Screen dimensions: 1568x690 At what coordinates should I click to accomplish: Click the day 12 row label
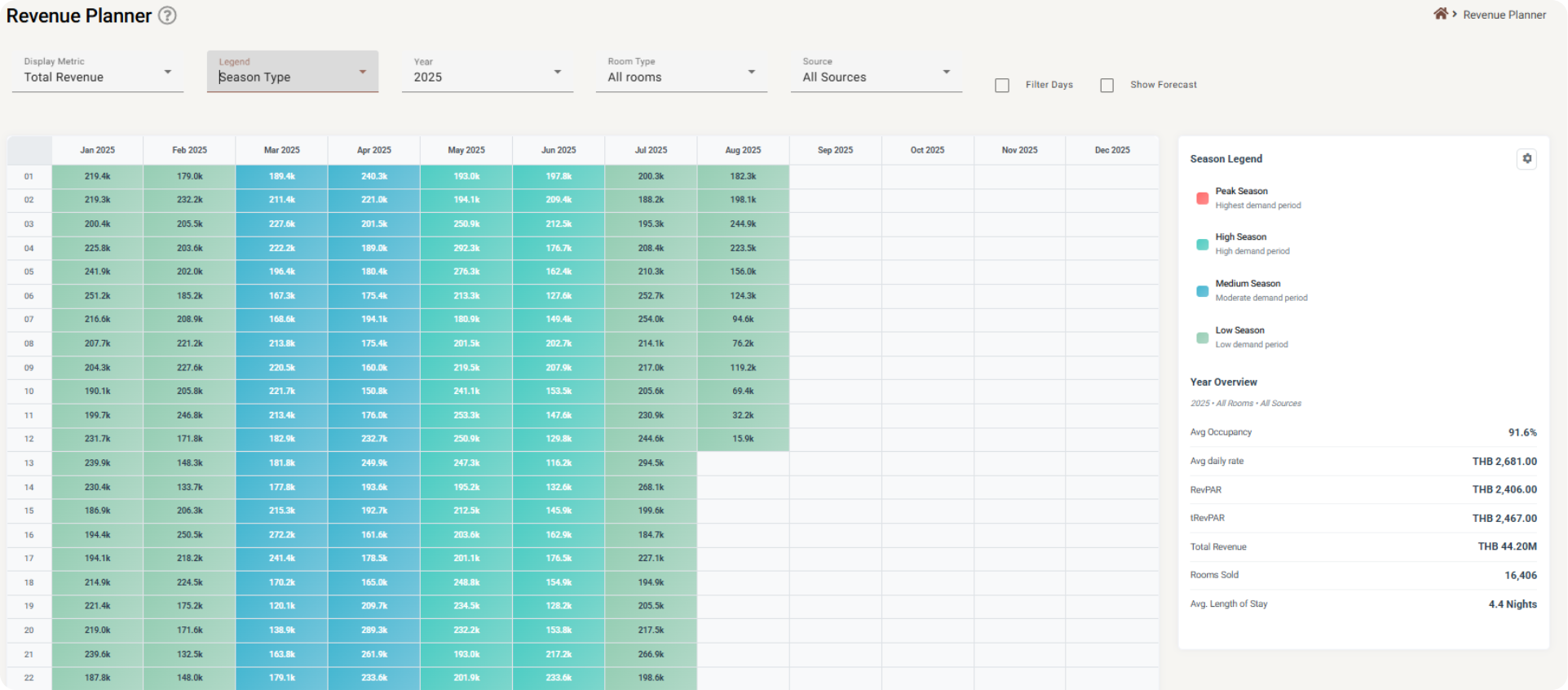pyautogui.click(x=29, y=439)
